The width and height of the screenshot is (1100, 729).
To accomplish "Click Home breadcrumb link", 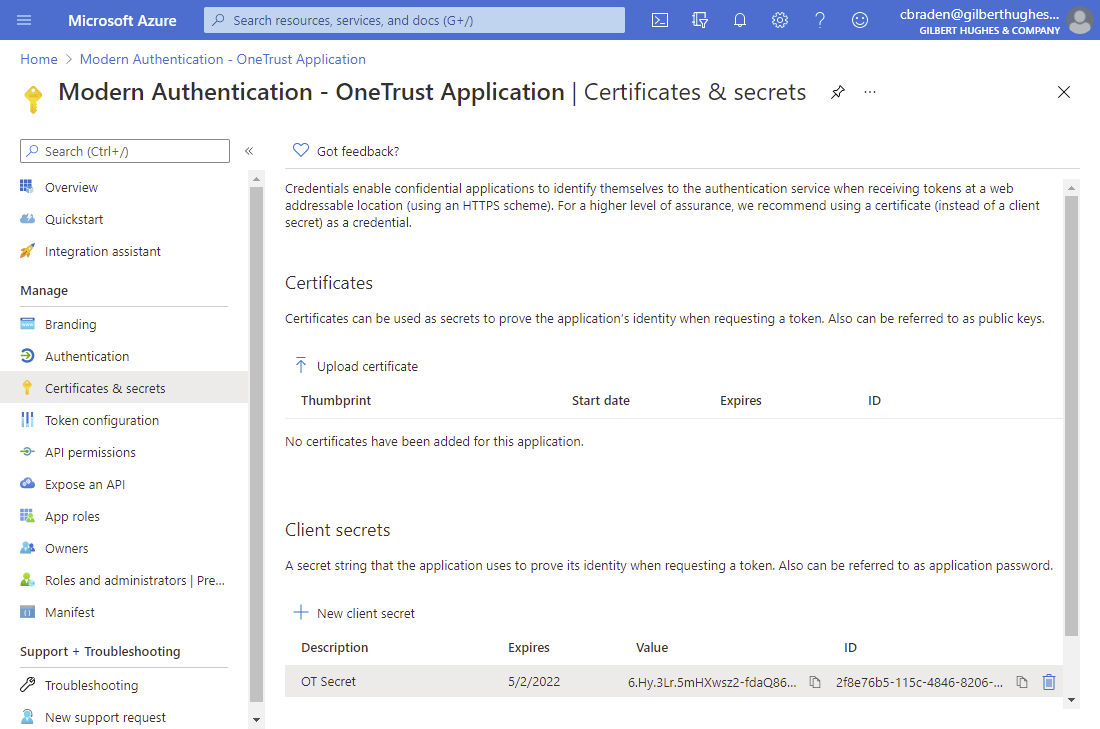I will [x=39, y=60].
